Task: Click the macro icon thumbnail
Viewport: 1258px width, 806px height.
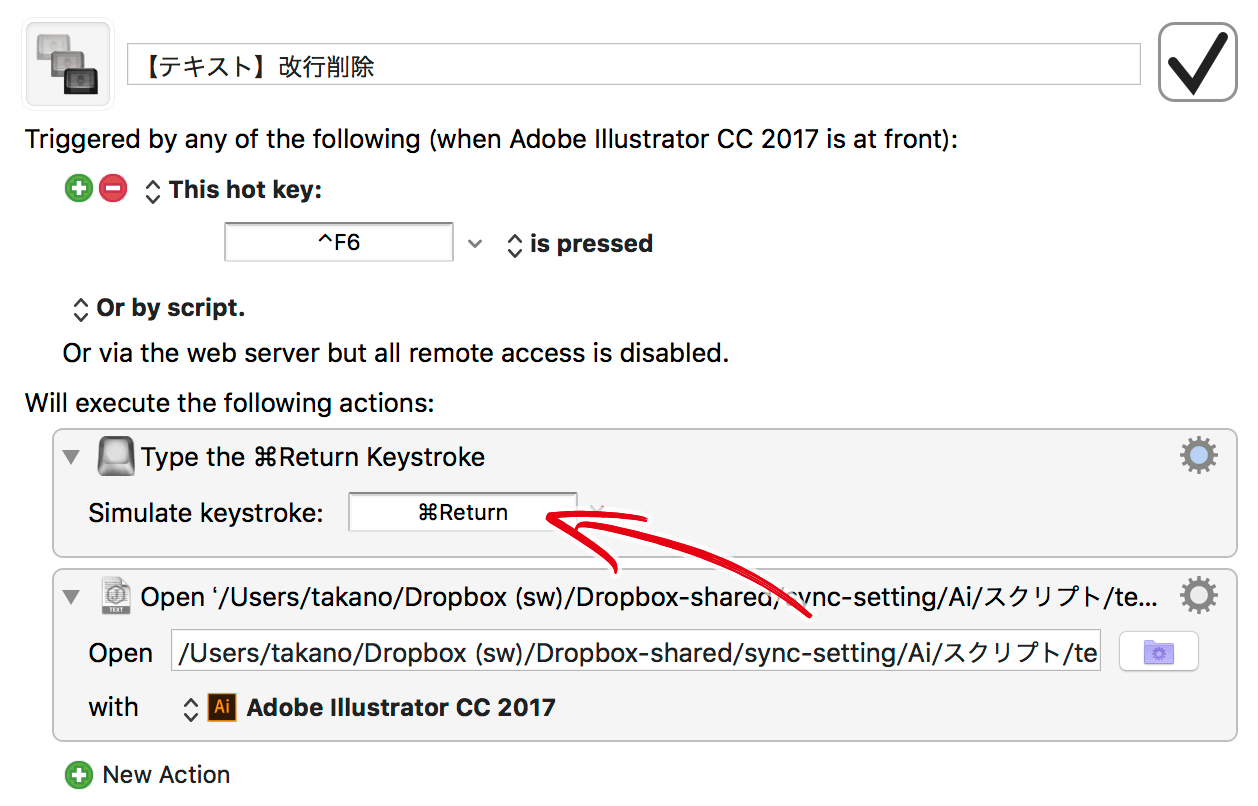Action: click(68, 63)
